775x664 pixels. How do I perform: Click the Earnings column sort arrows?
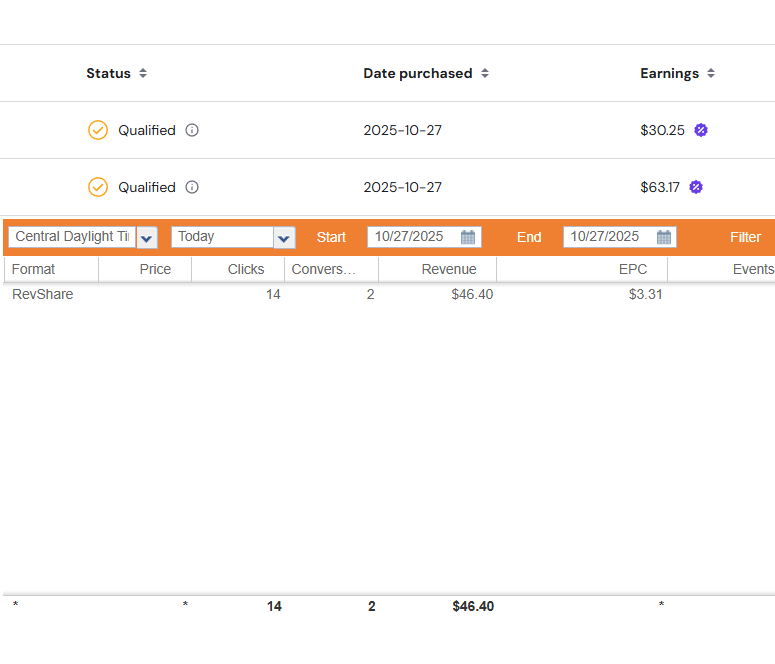tap(711, 73)
